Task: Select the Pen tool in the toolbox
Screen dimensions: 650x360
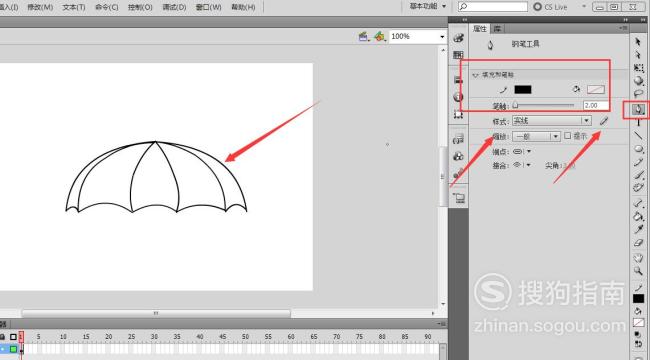Action: click(638, 109)
